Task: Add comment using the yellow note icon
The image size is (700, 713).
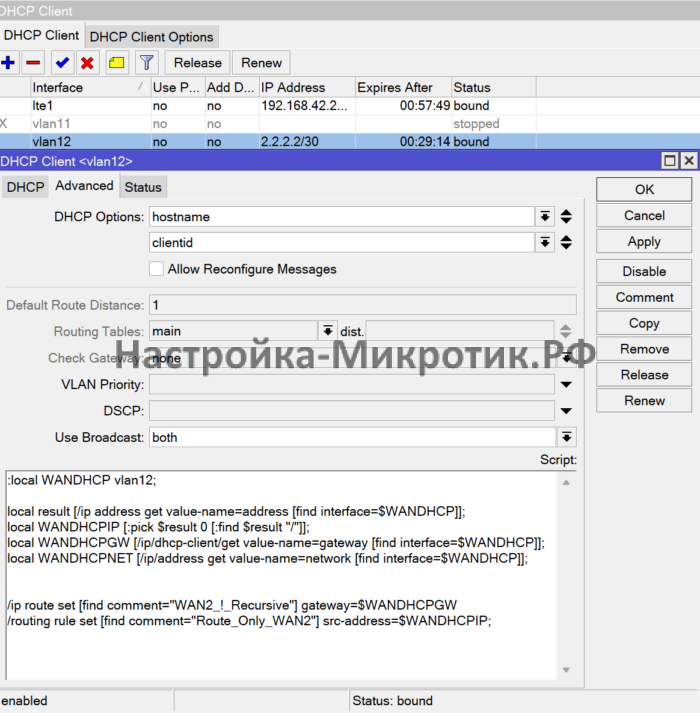Action: click(x=117, y=63)
